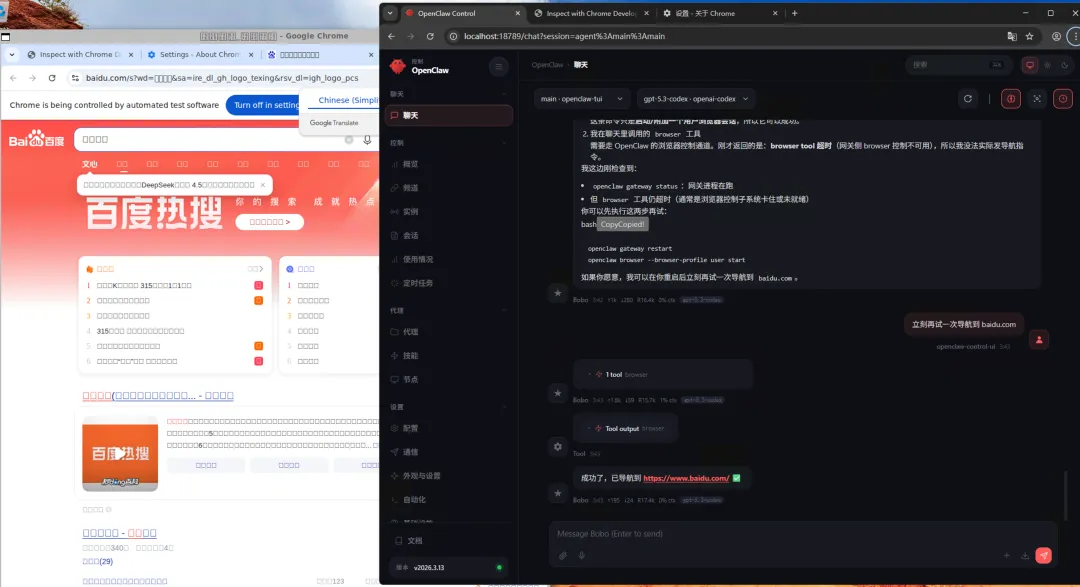Screen dimensions: 1080x587
Task: Open the tab search dropdown in OpenClaw window
Action: click(x=390, y=13)
